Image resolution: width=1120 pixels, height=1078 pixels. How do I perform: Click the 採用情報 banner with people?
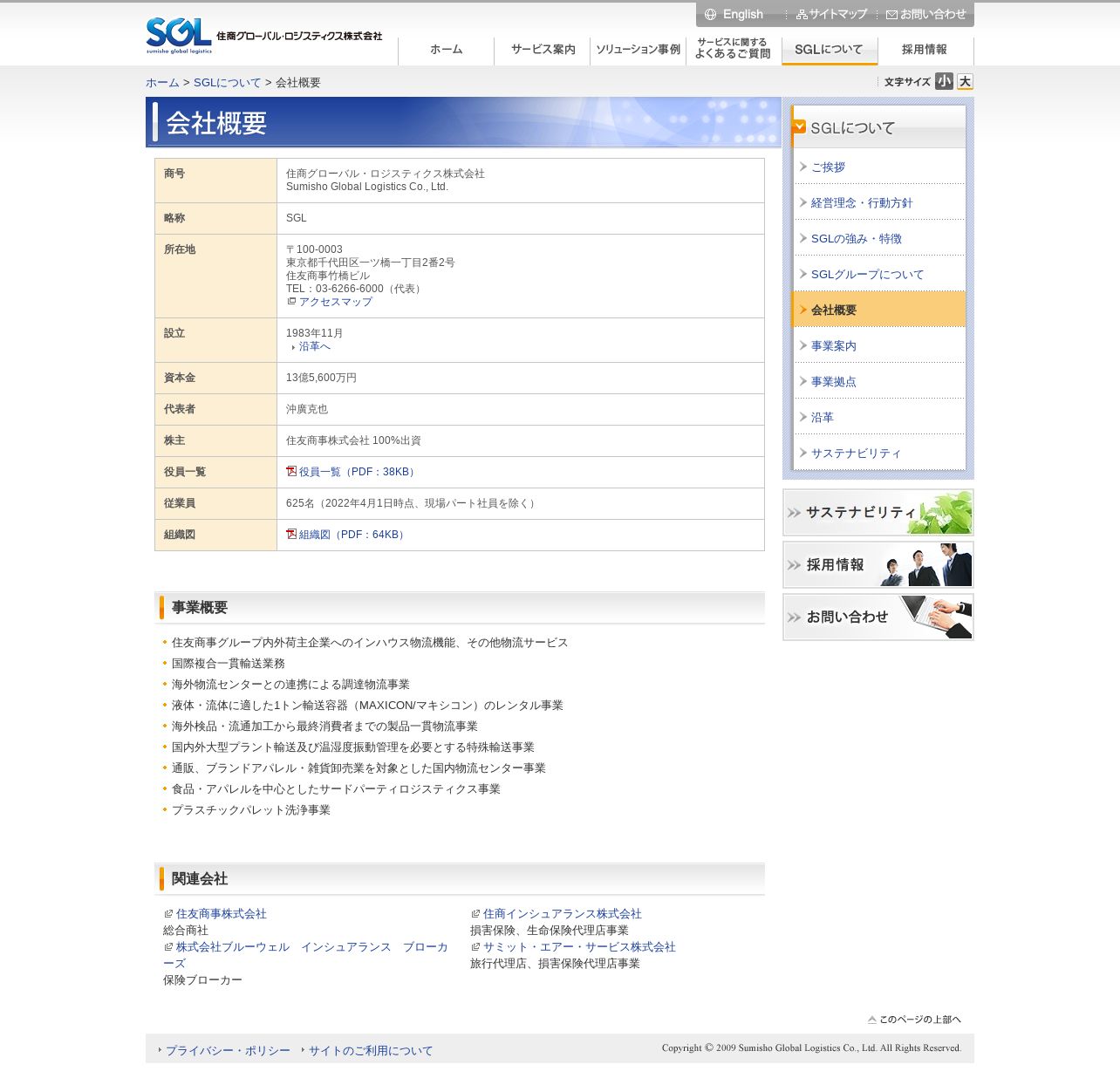[878, 564]
